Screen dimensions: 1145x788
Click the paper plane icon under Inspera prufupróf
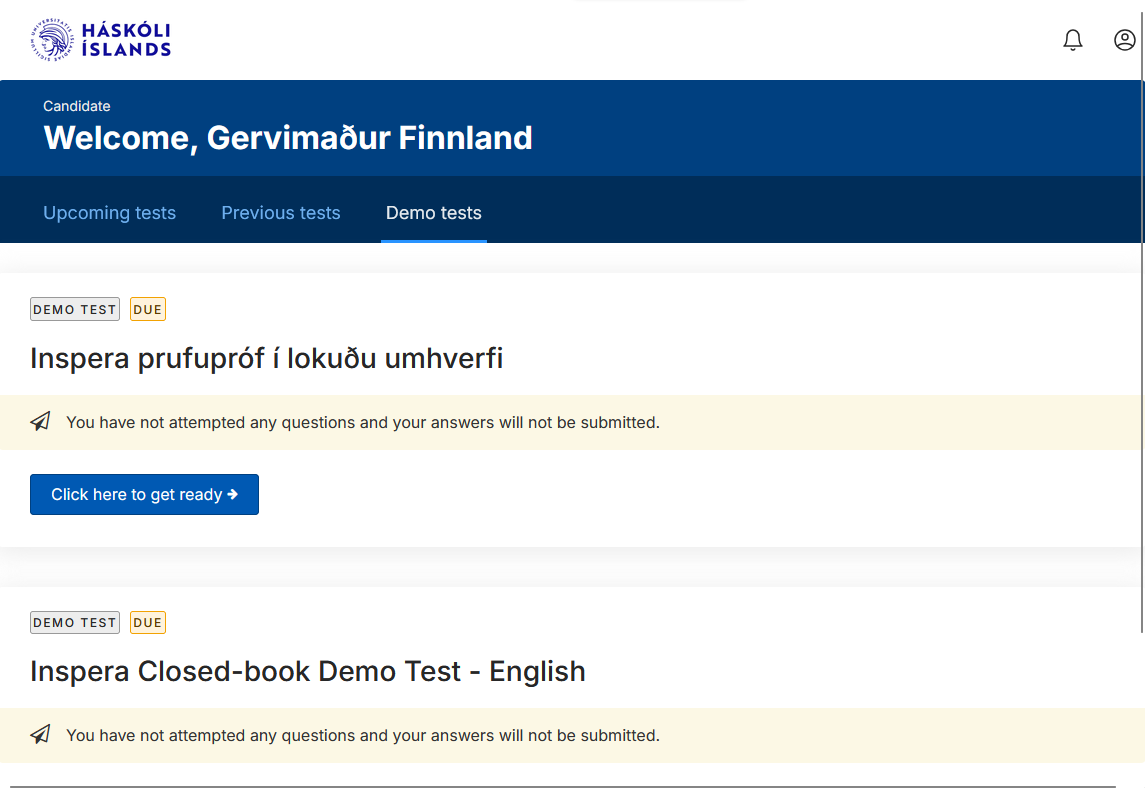tap(40, 421)
